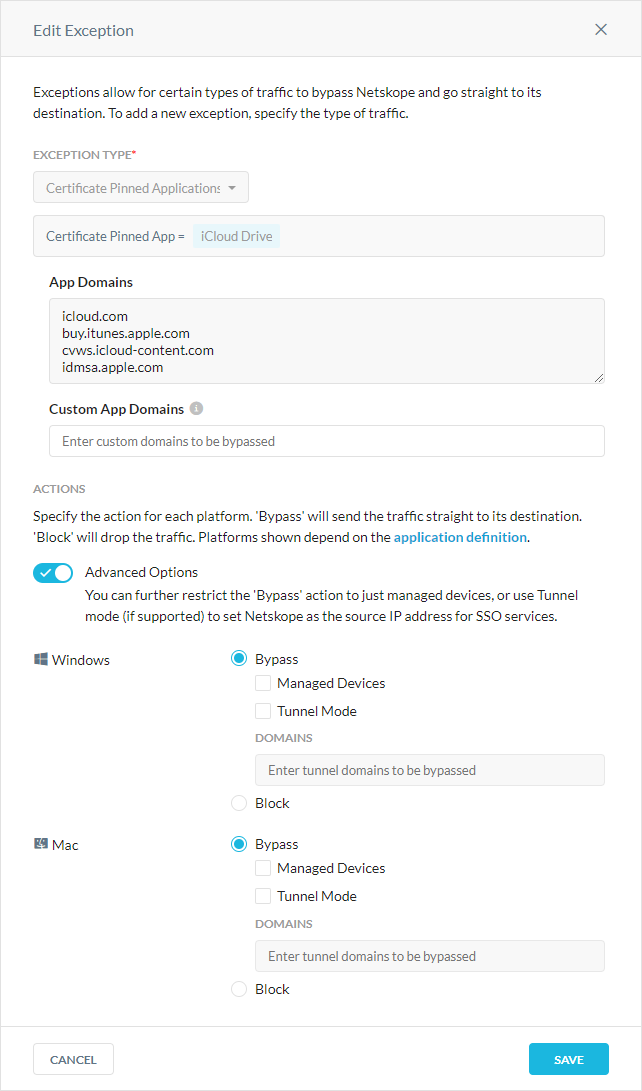The height and width of the screenshot is (1091, 642).
Task: Enable Managed Devices under Windows
Action: tap(262, 683)
